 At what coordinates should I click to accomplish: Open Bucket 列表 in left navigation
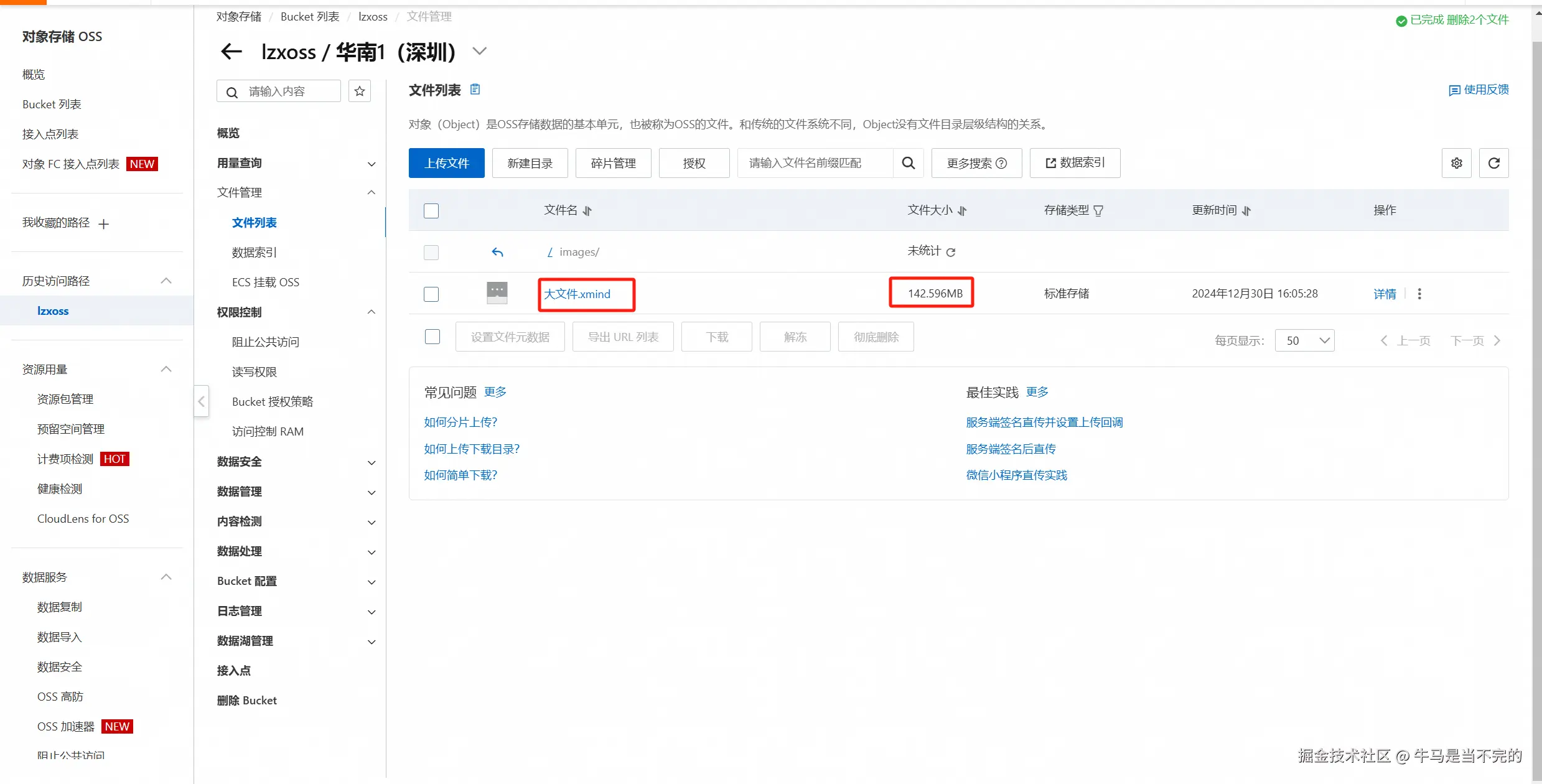(52, 105)
